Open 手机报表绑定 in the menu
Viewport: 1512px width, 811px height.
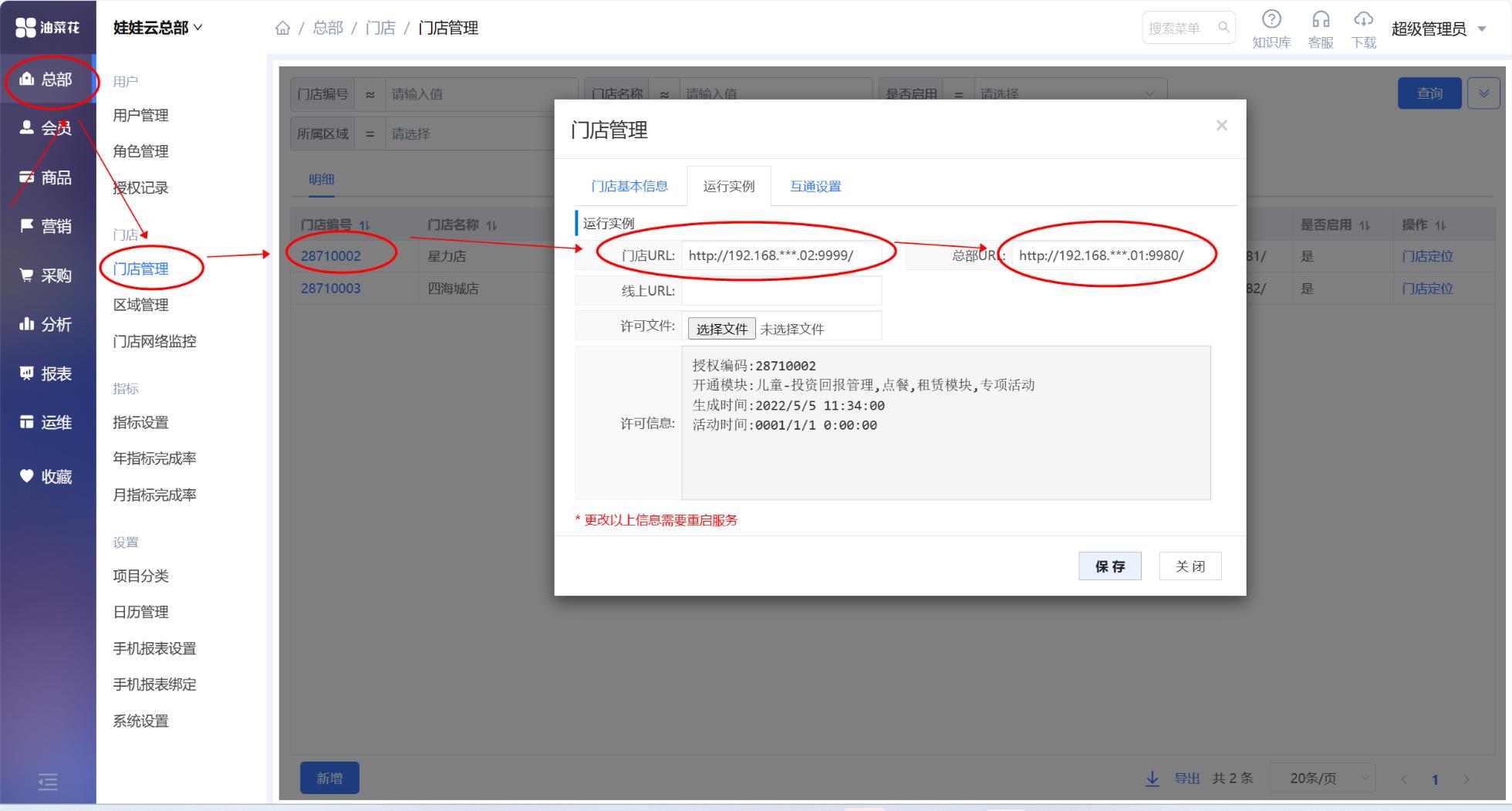pyautogui.click(x=154, y=684)
